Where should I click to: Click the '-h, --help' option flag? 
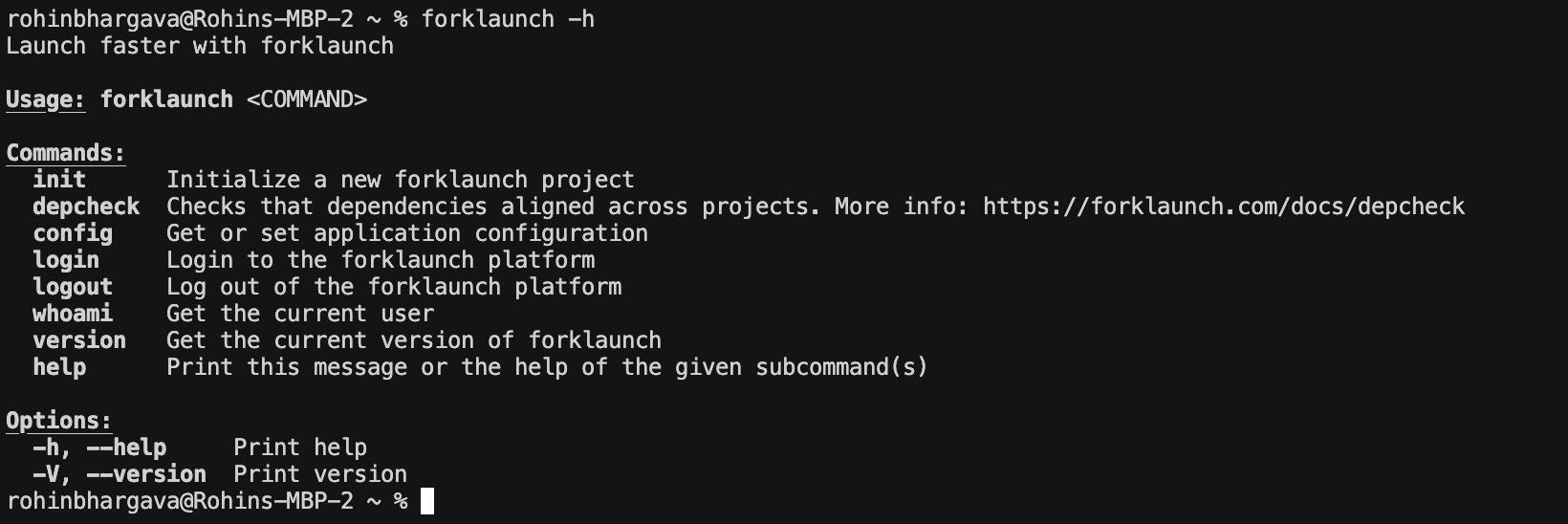tap(99, 448)
